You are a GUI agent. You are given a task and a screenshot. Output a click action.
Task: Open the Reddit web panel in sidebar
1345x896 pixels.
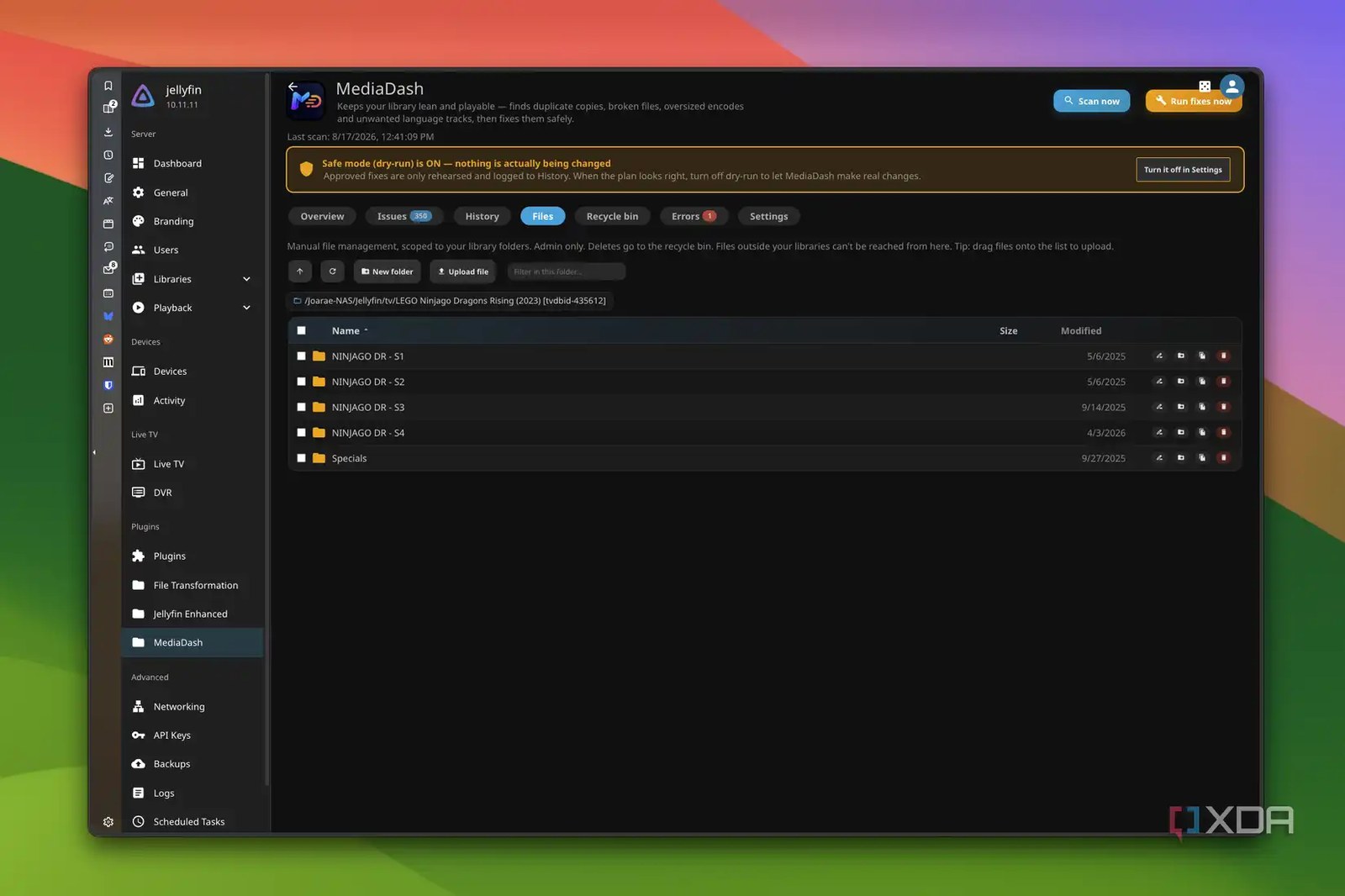108,340
